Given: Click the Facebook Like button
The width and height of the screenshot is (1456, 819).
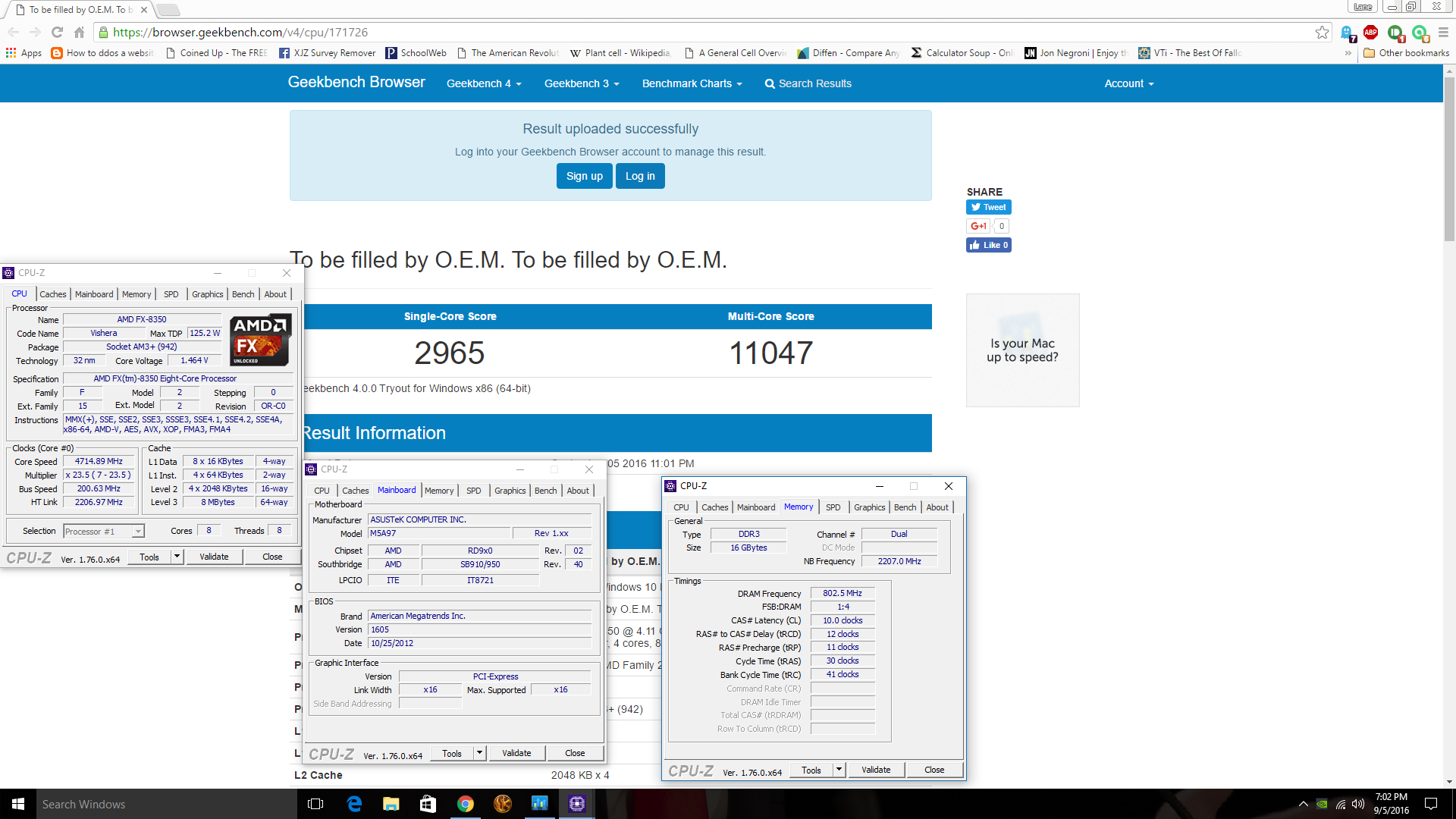Looking at the screenshot, I should click(988, 245).
